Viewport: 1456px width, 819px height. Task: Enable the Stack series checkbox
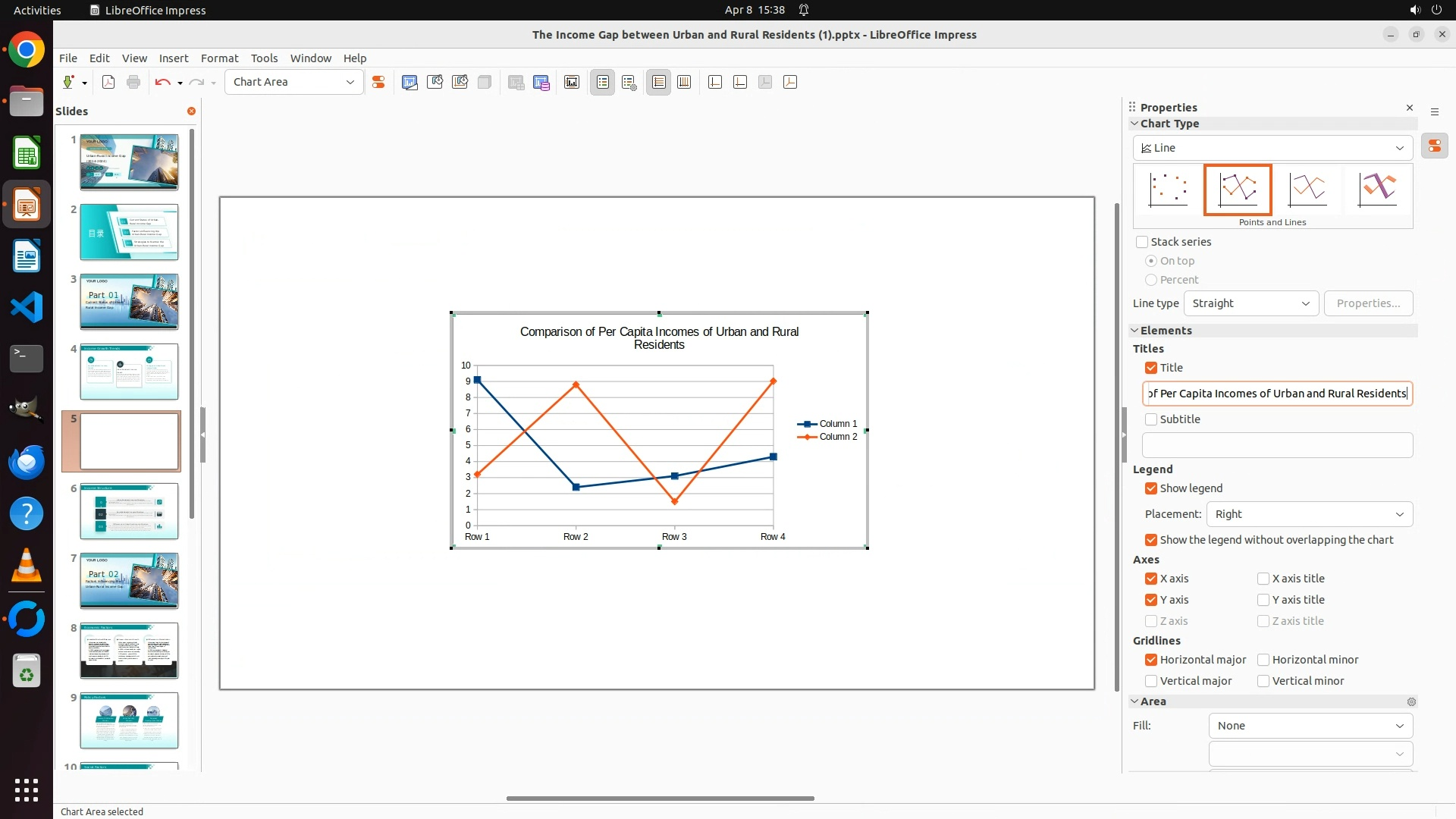(1142, 242)
